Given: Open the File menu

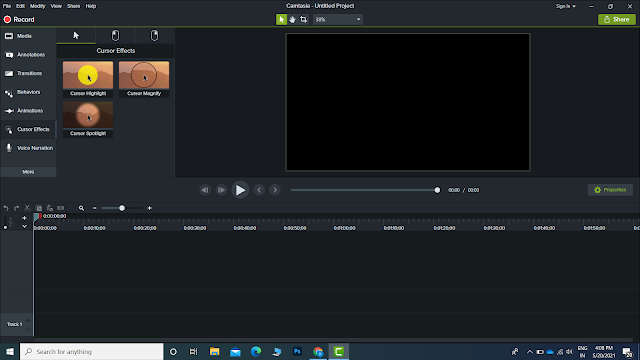Looking at the screenshot, I should (7, 6).
